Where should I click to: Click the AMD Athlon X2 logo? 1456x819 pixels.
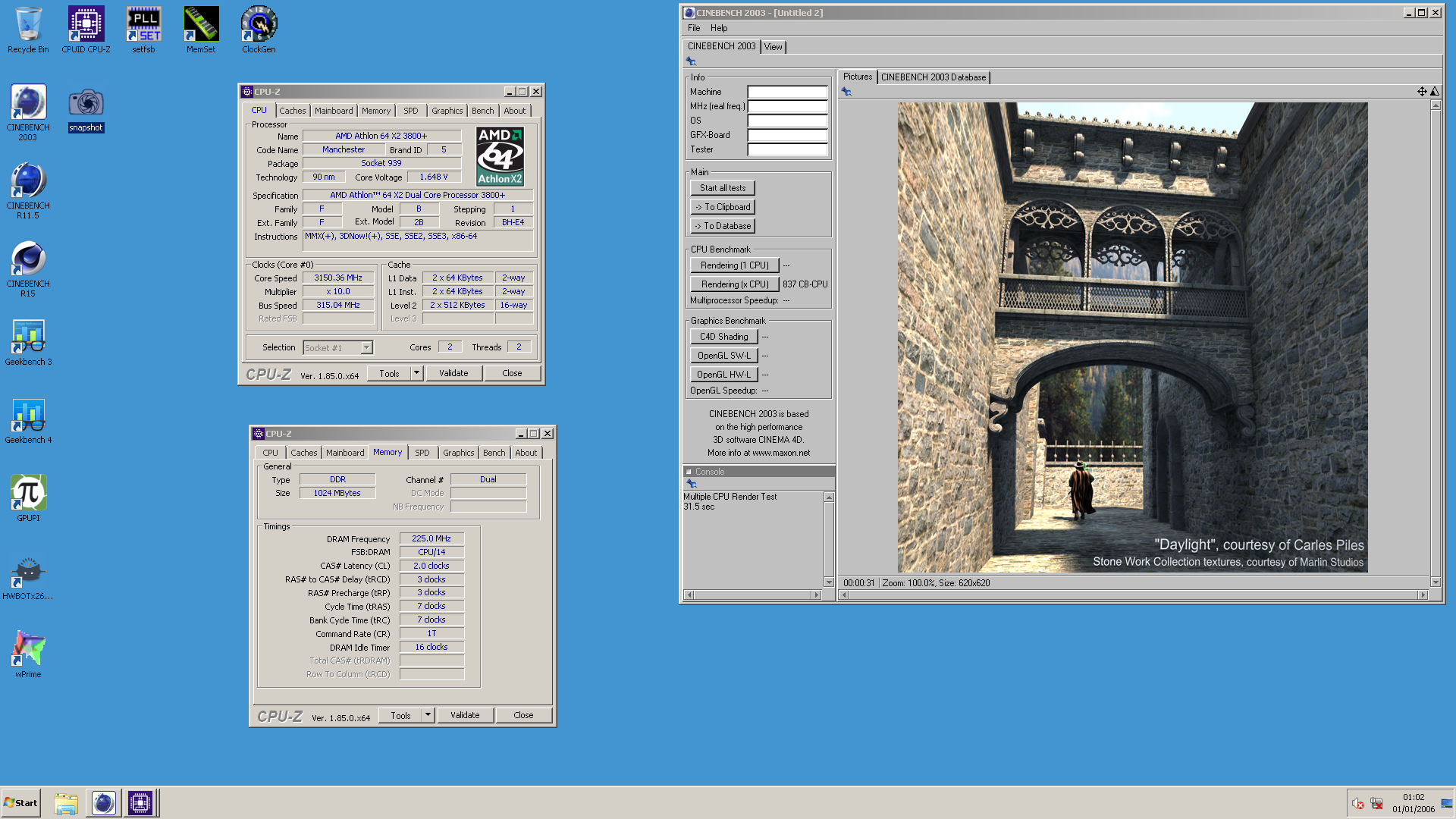pos(500,156)
